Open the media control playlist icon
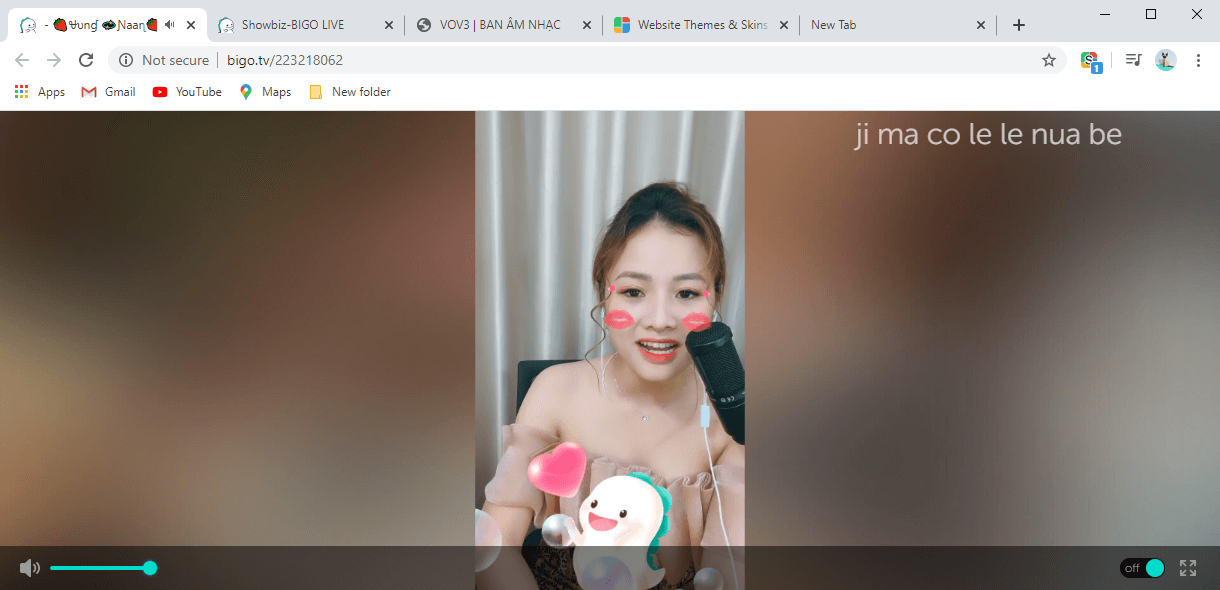 1133,60
